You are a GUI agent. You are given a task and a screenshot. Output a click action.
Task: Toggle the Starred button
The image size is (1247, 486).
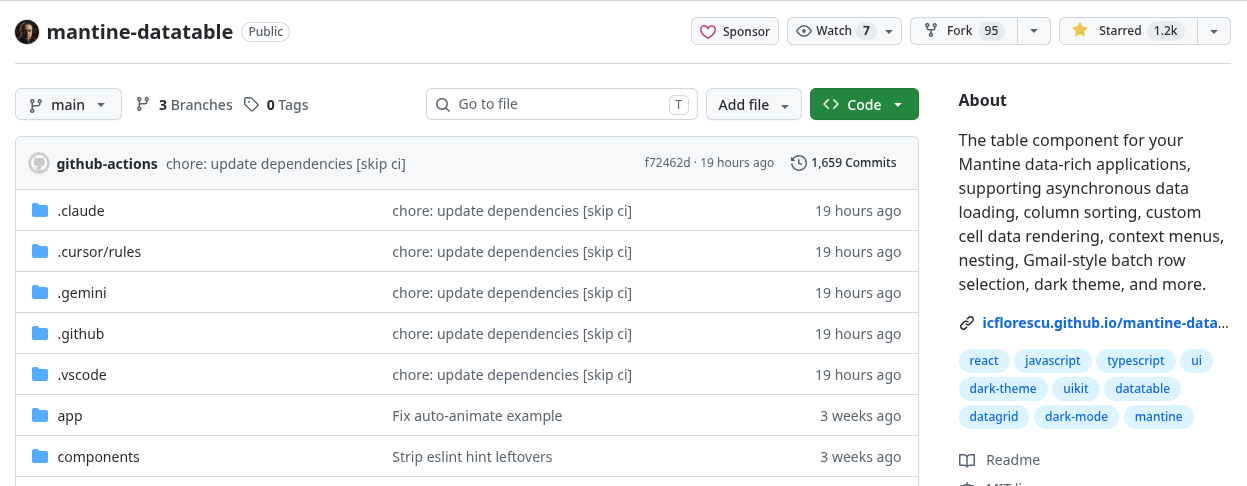point(1127,31)
